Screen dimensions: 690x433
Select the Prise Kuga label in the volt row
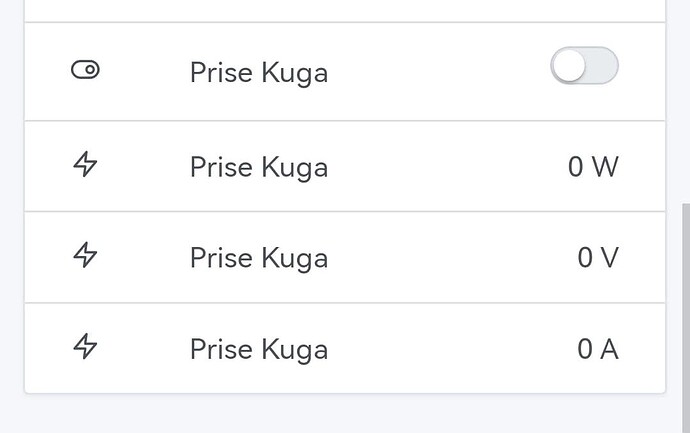click(x=258, y=258)
